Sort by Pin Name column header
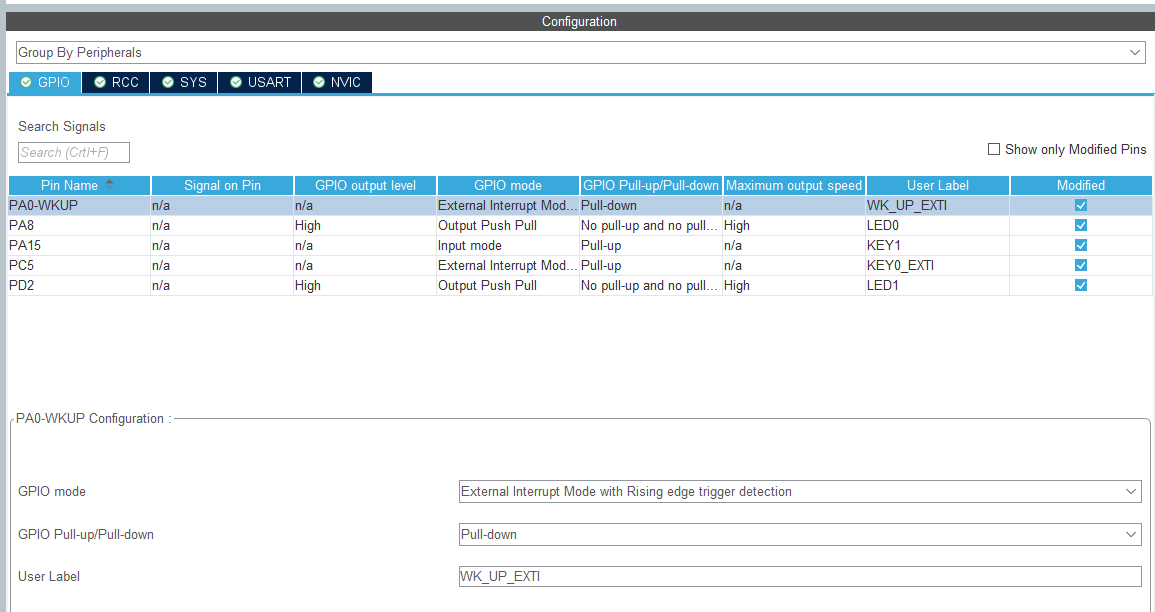The image size is (1155, 612). pos(69,185)
